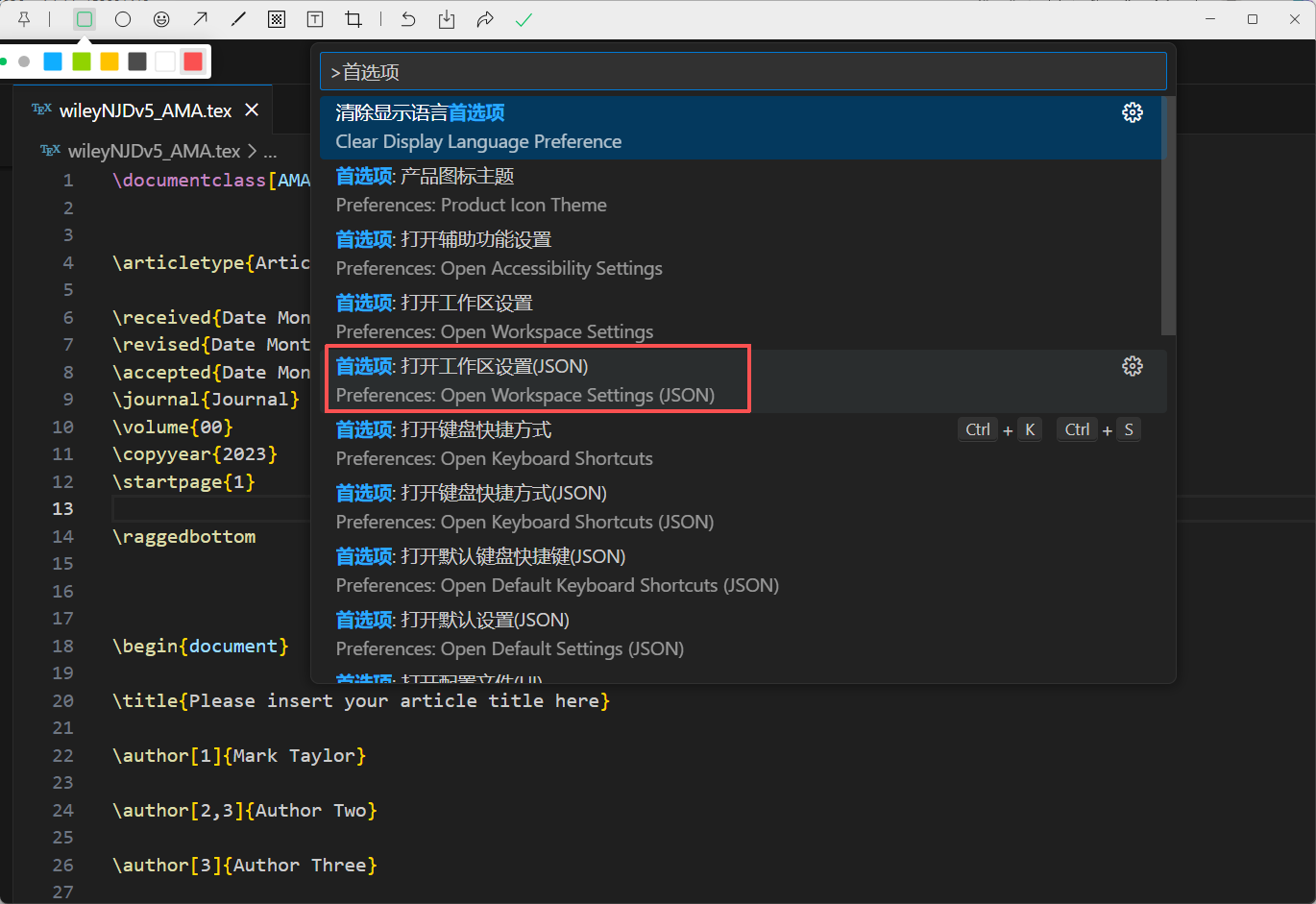Select the pen drawing tool
The width and height of the screenshot is (1316, 904).
238,19
